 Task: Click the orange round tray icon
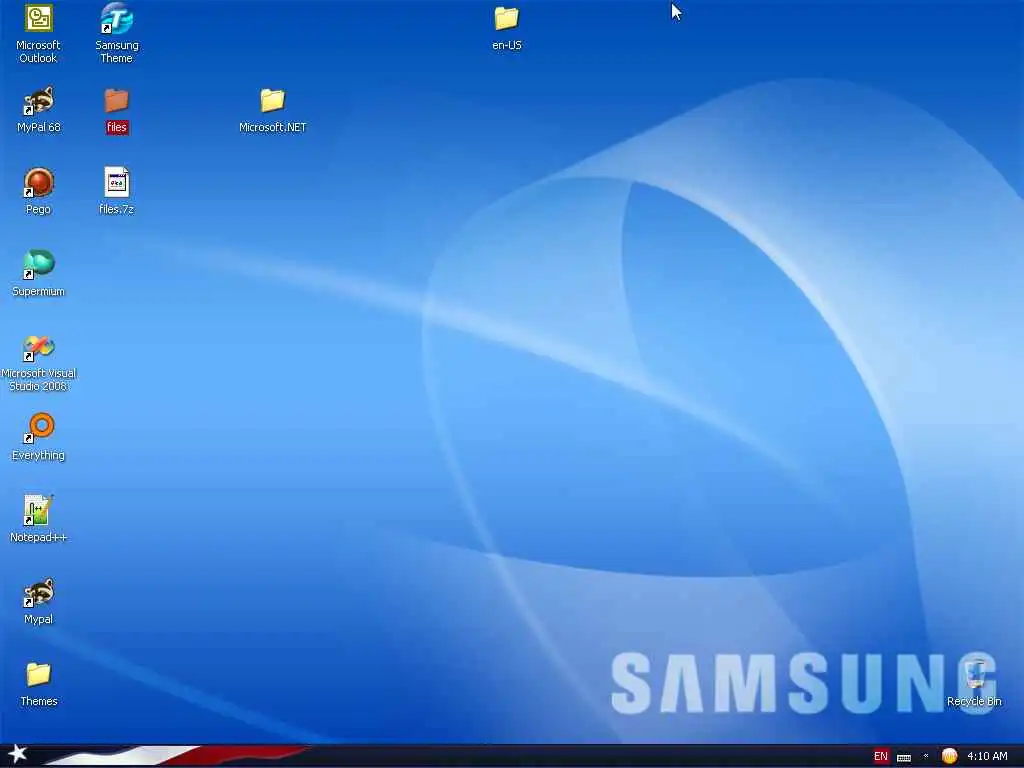pyautogui.click(x=949, y=756)
